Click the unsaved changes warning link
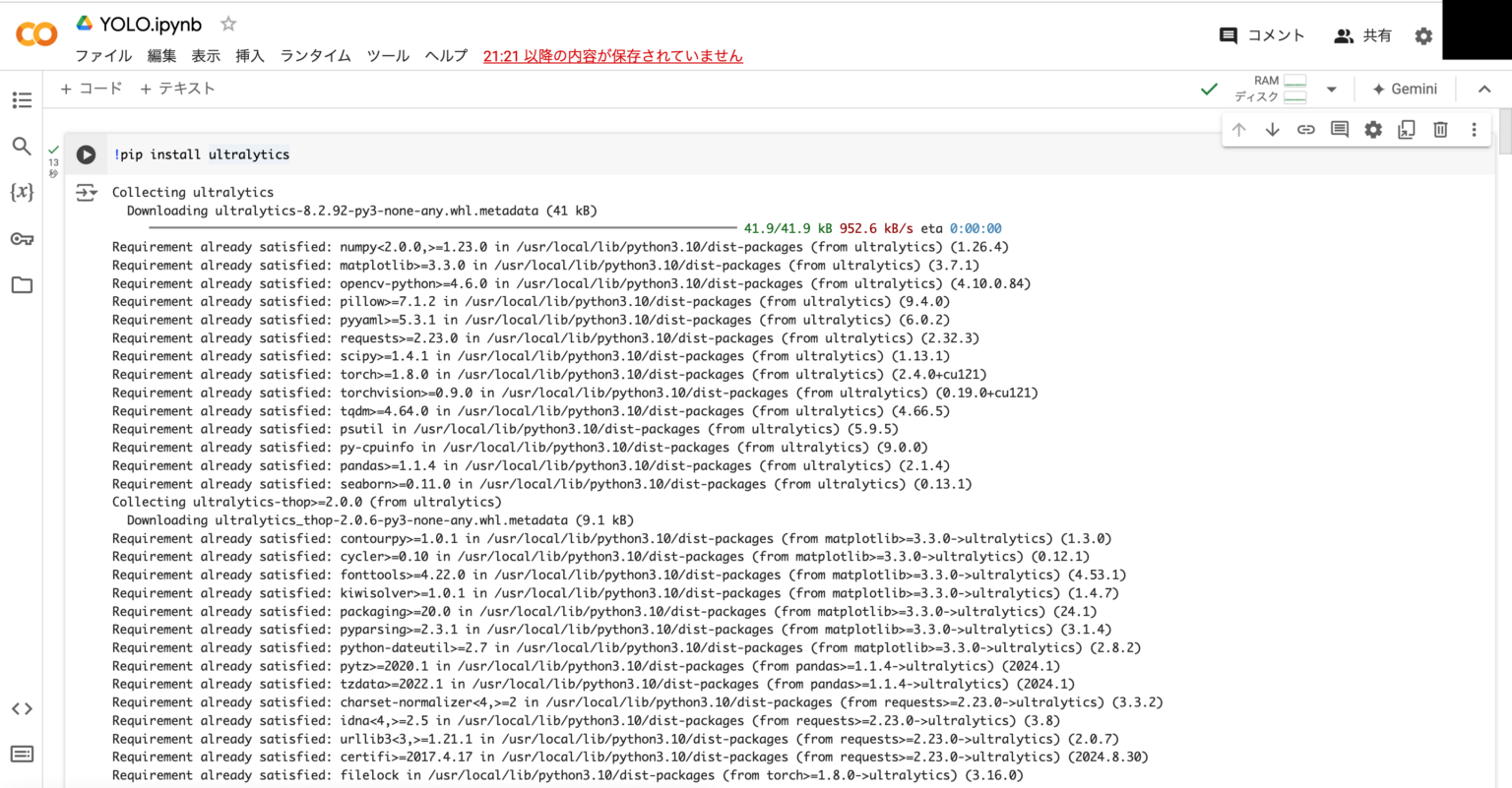This screenshot has height=788, width=1512. click(x=612, y=56)
